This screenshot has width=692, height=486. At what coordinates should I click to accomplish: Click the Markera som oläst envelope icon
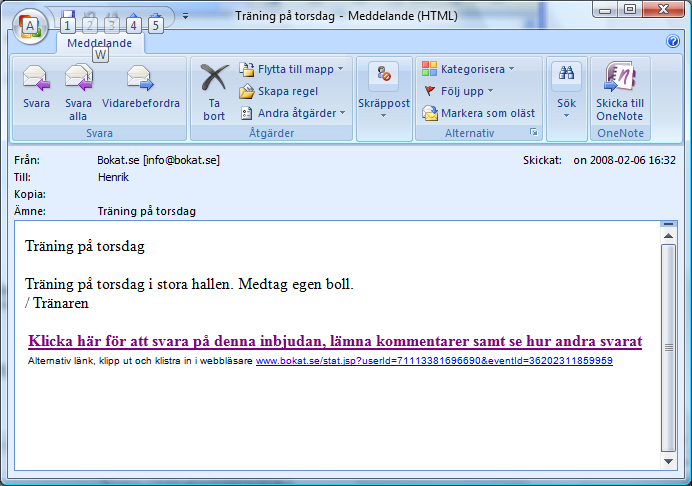pos(429,113)
